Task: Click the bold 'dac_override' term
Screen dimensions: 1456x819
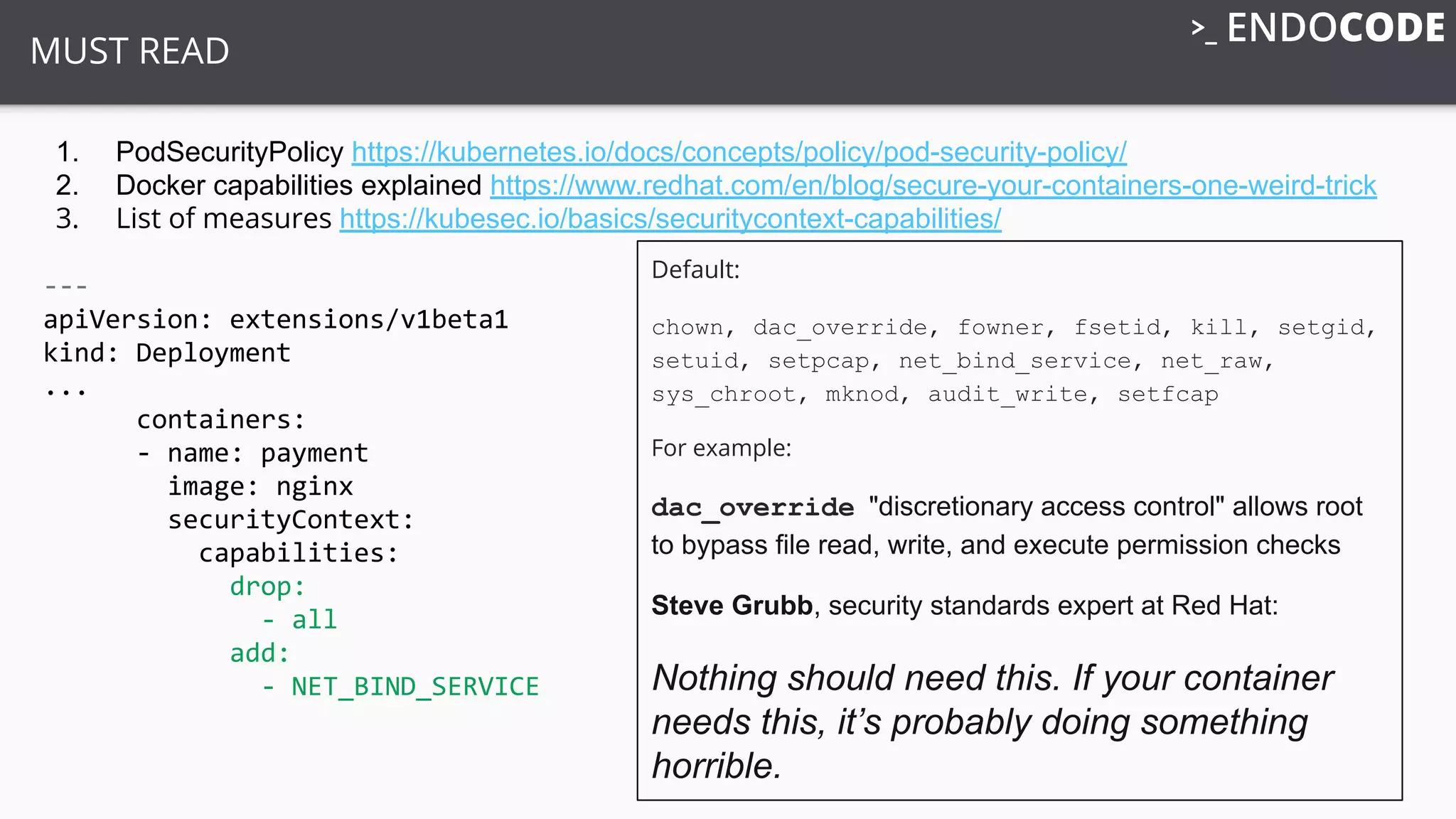Action: [753, 508]
